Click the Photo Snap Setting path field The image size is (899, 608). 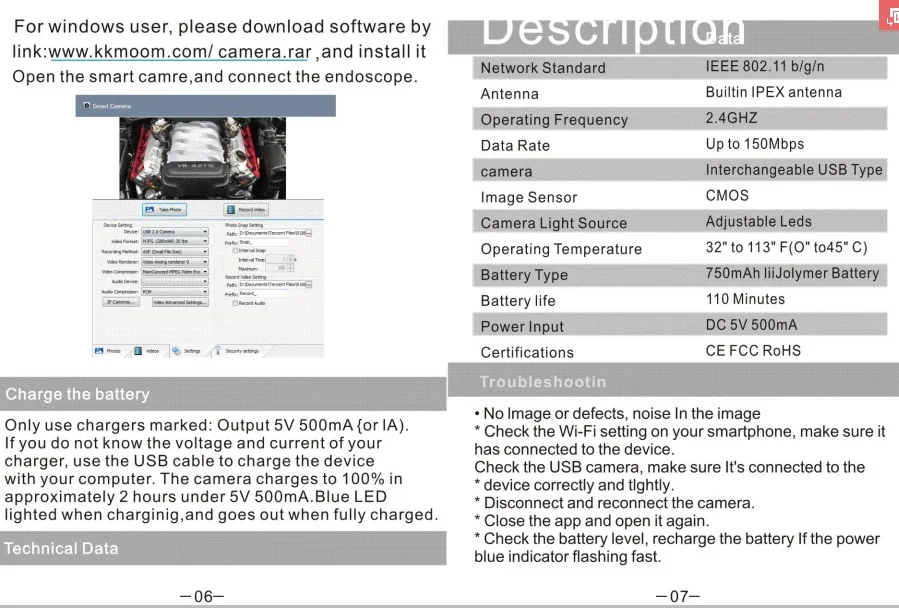coord(273,233)
